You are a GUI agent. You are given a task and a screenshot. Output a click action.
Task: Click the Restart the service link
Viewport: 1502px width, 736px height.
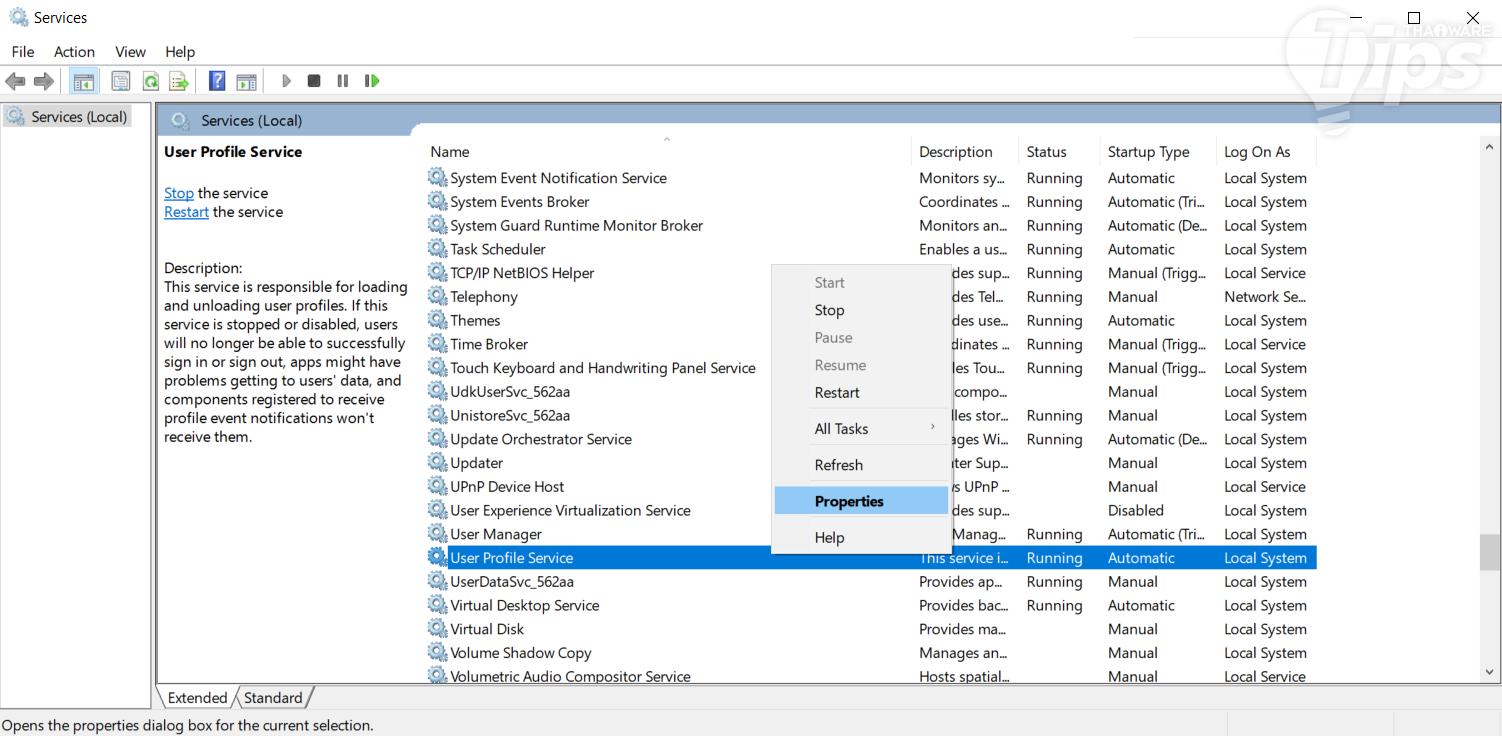186,212
